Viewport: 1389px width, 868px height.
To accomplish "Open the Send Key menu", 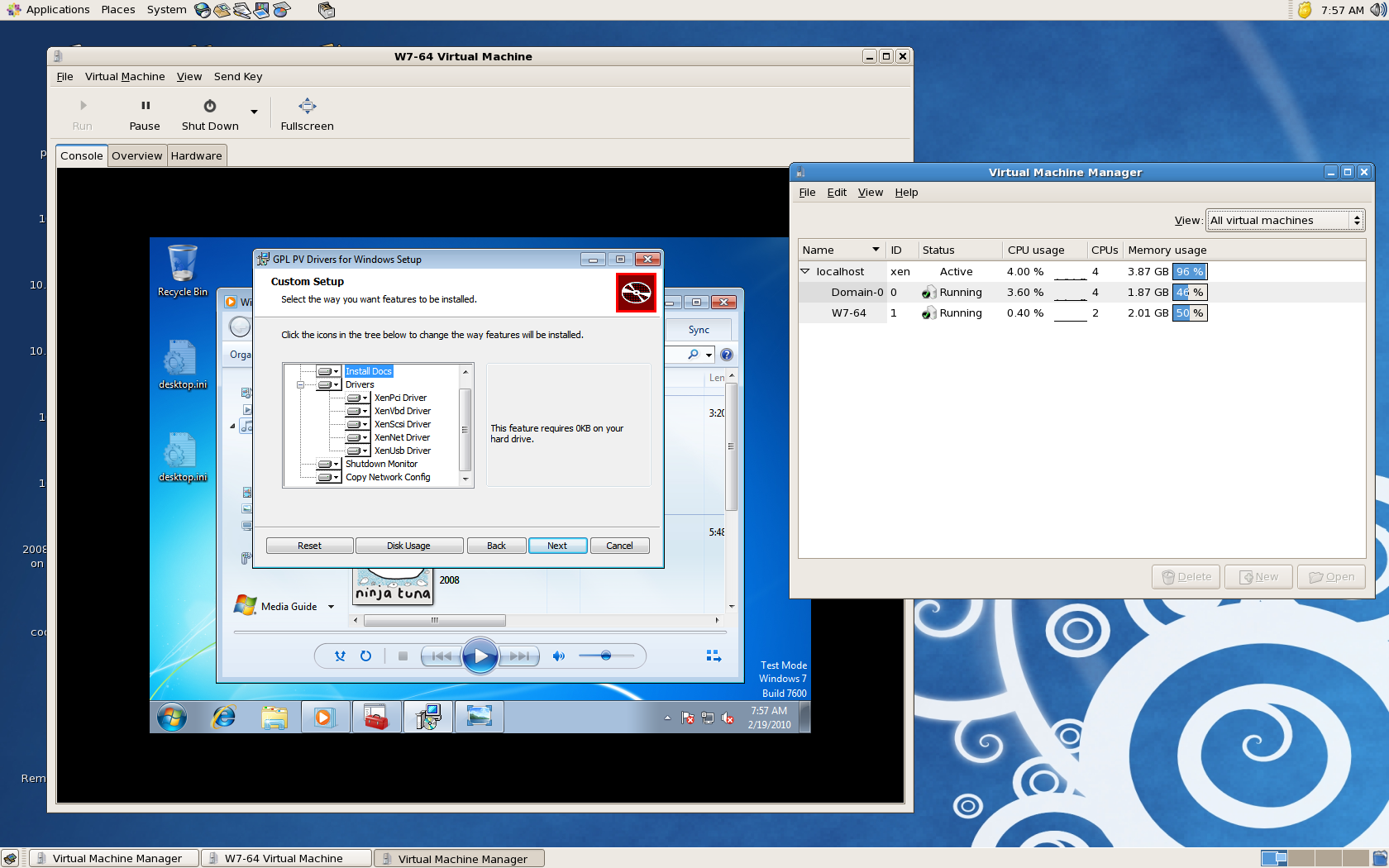I will coord(238,77).
